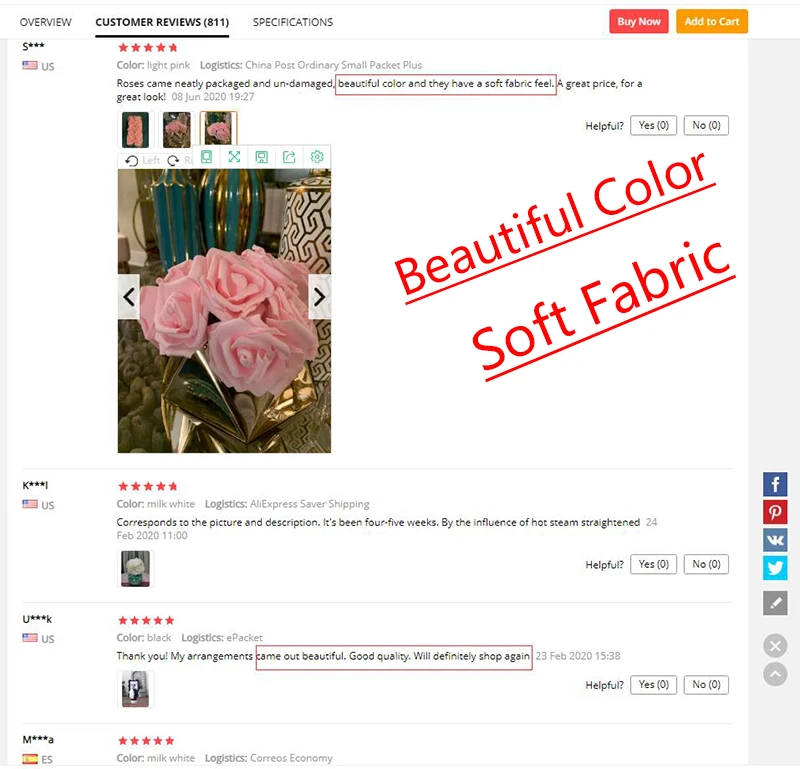Open the gear settings icon above the photo
This screenshot has height=769, width=800.
pos(317,157)
